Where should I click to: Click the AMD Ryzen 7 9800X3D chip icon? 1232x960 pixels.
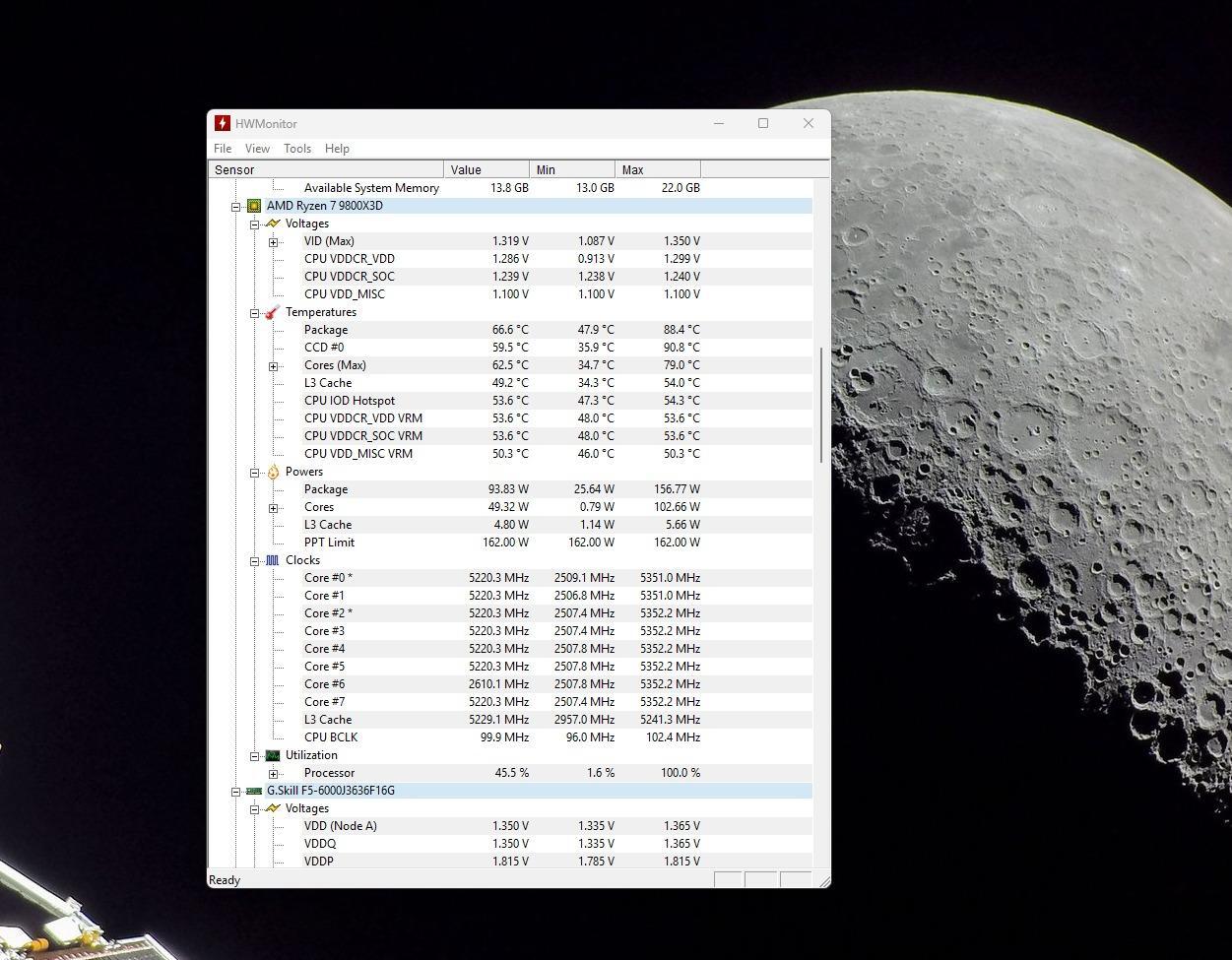click(x=254, y=206)
